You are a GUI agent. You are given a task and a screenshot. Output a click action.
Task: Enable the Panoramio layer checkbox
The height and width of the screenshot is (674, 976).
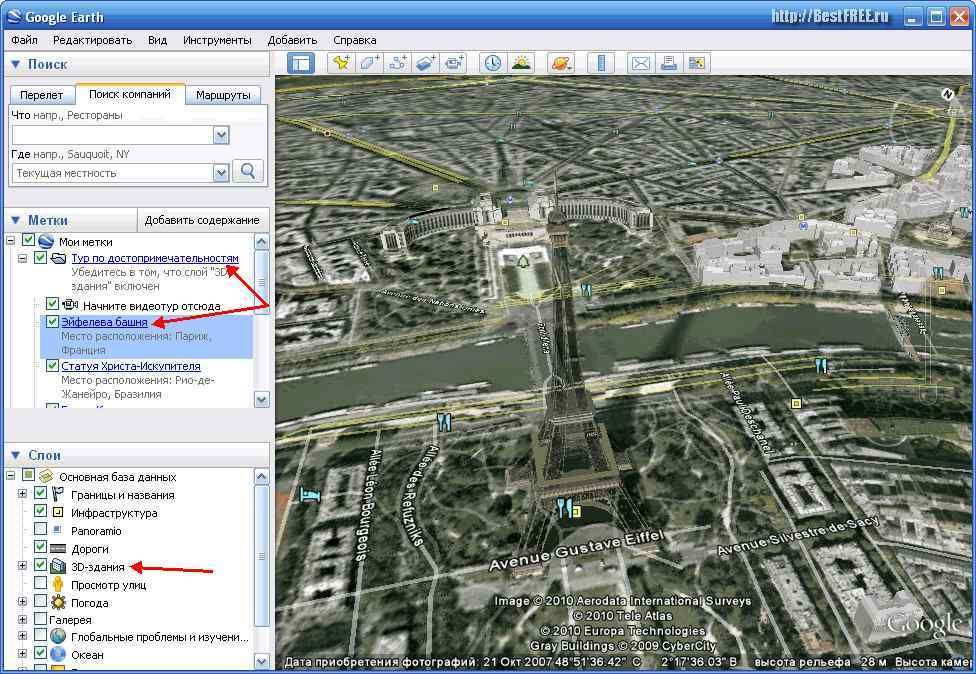(40, 530)
